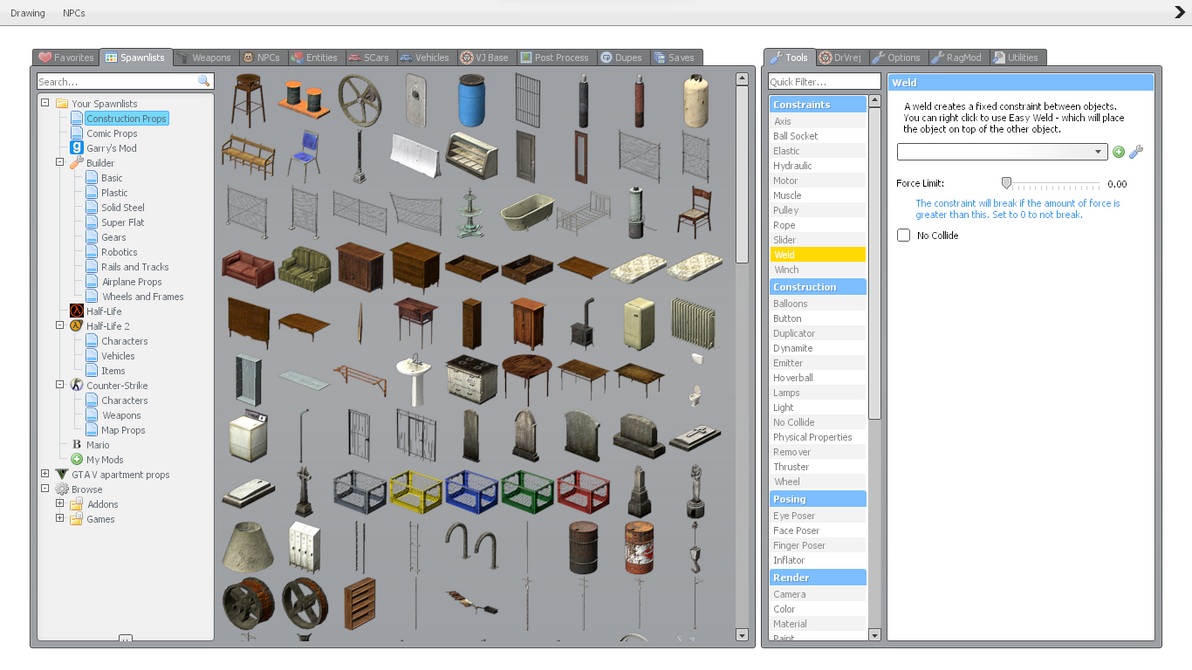Select the Thruster tool

(818, 467)
